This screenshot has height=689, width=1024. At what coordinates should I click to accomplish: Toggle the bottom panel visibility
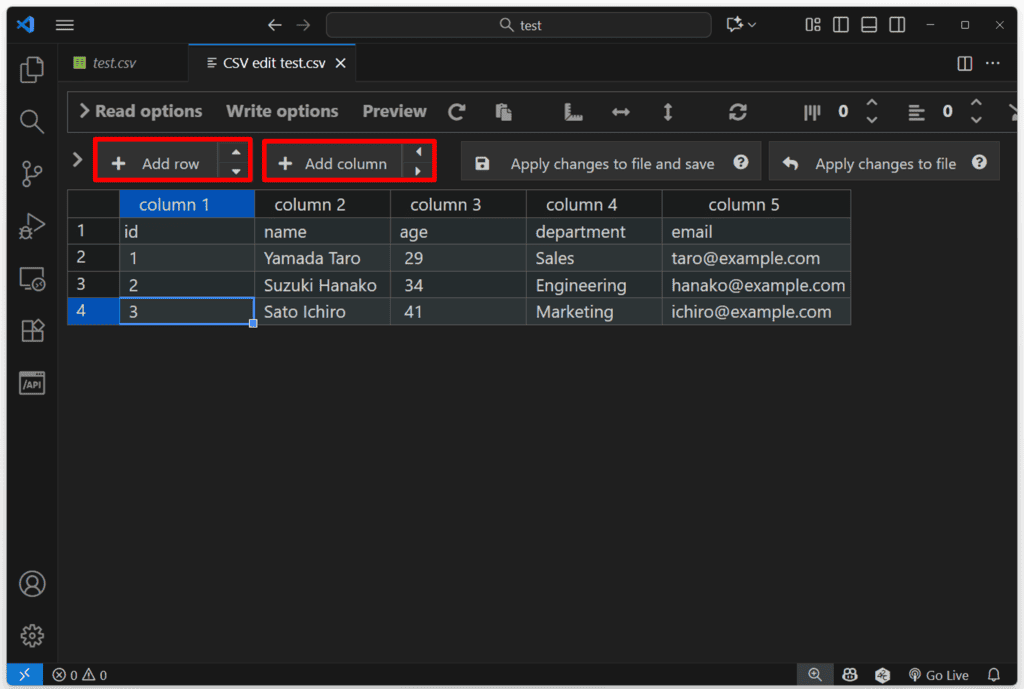pyautogui.click(x=869, y=25)
